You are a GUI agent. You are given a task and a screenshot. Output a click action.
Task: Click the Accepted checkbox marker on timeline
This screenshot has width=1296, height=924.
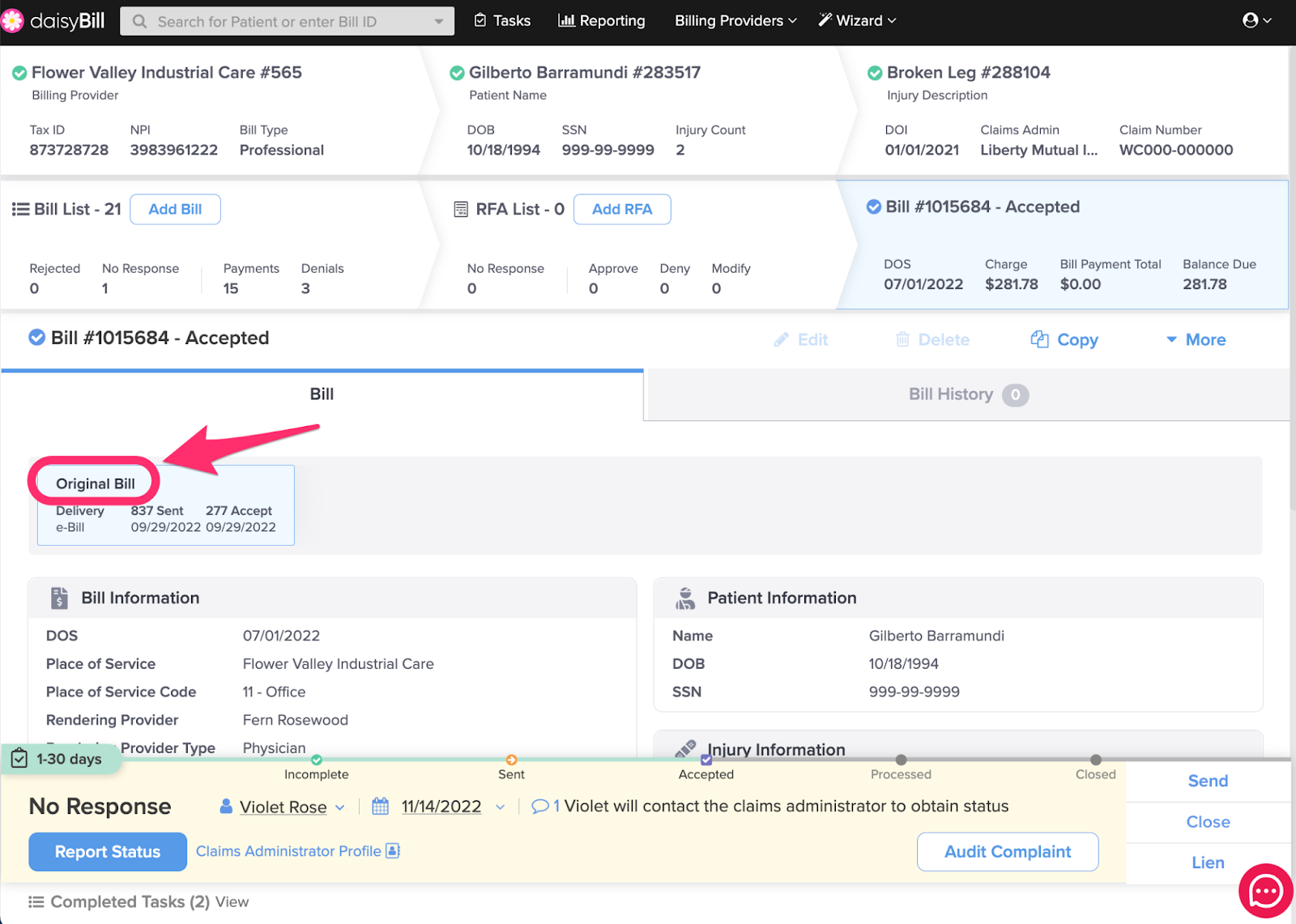pos(706,760)
